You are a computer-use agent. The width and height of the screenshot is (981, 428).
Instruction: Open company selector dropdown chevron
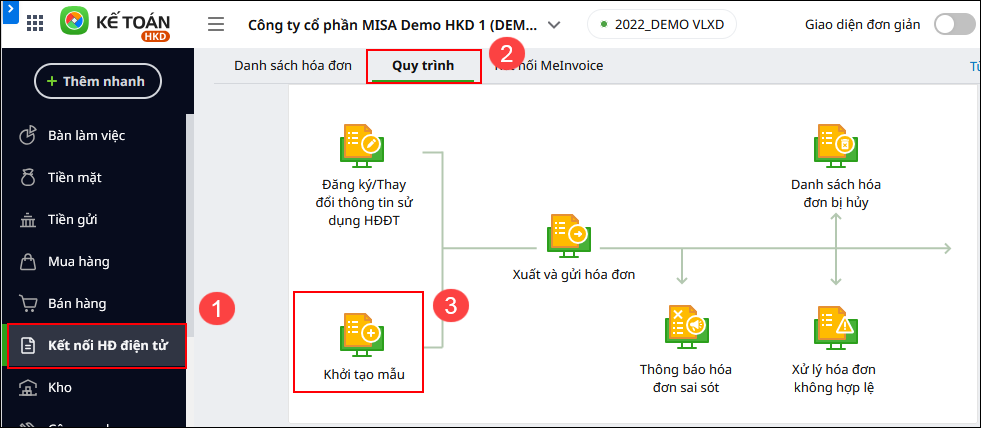554,25
